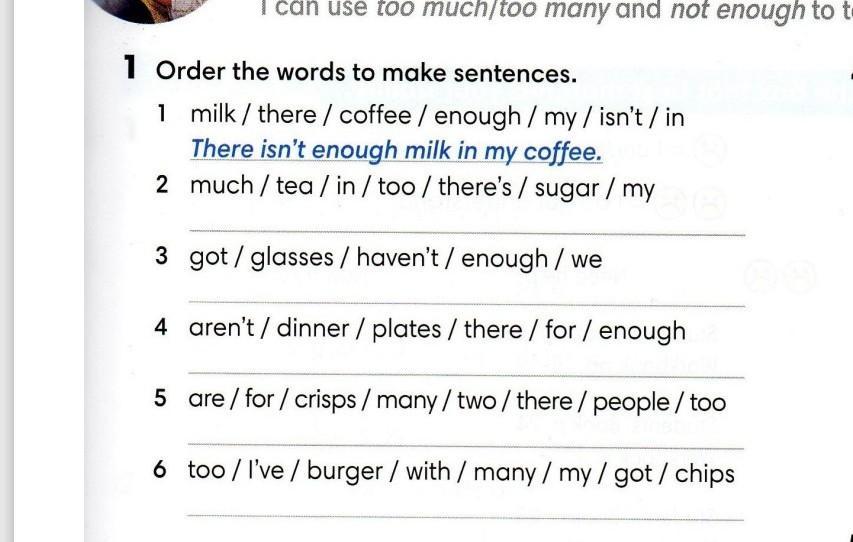This screenshot has height=542, width=853.
Task: Click the word 'crisps' in item 5
Action: tap(325, 401)
